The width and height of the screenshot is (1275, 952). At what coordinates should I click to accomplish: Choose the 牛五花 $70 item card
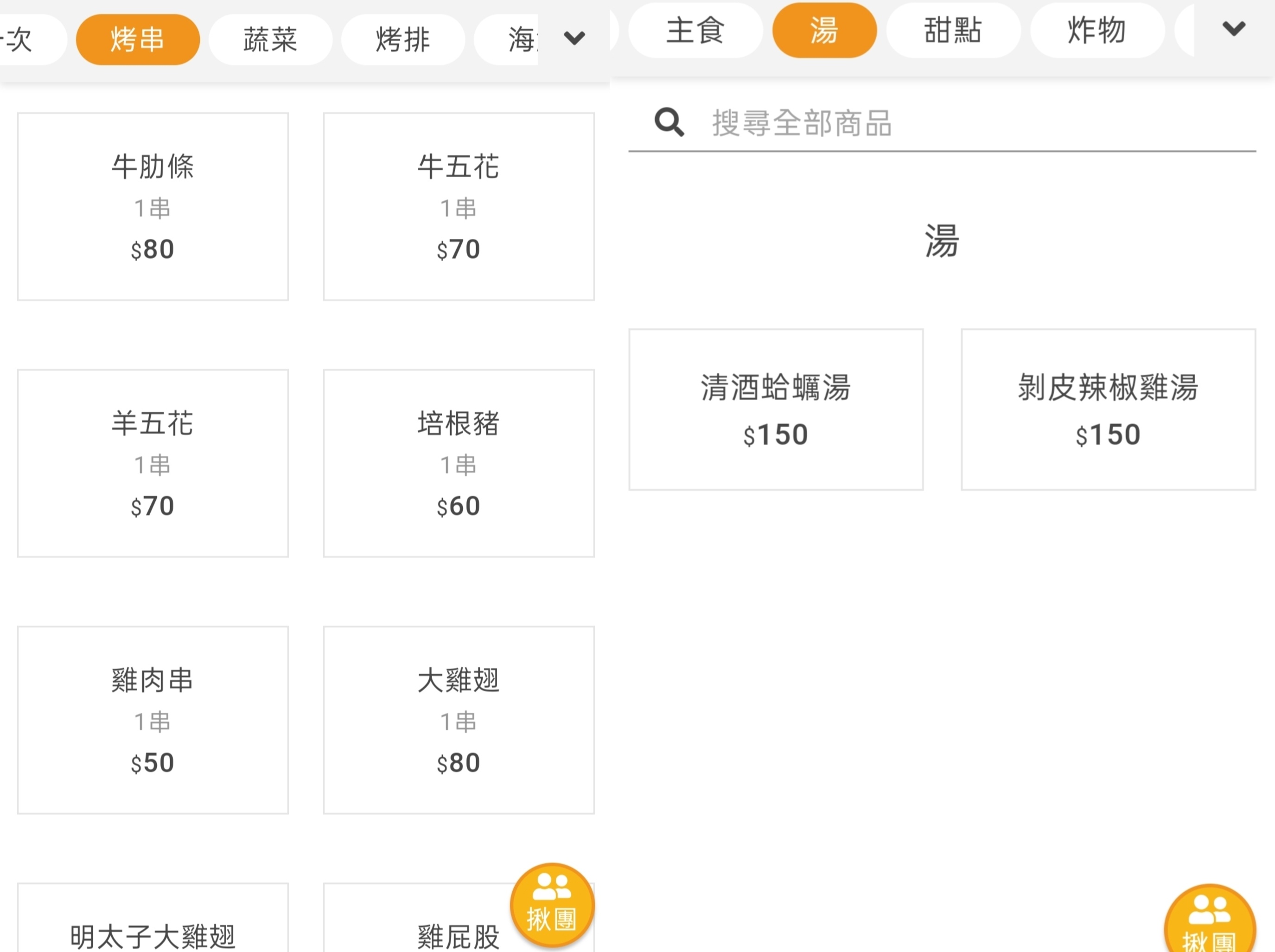click(x=459, y=206)
